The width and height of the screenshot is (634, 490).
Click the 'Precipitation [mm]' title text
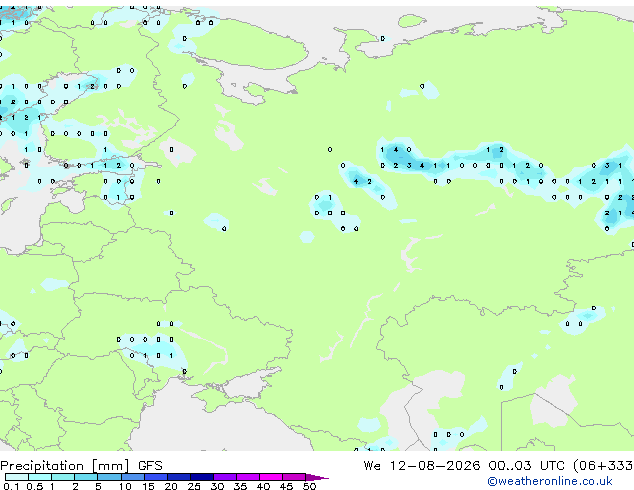pyautogui.click(x=65, y=466)
